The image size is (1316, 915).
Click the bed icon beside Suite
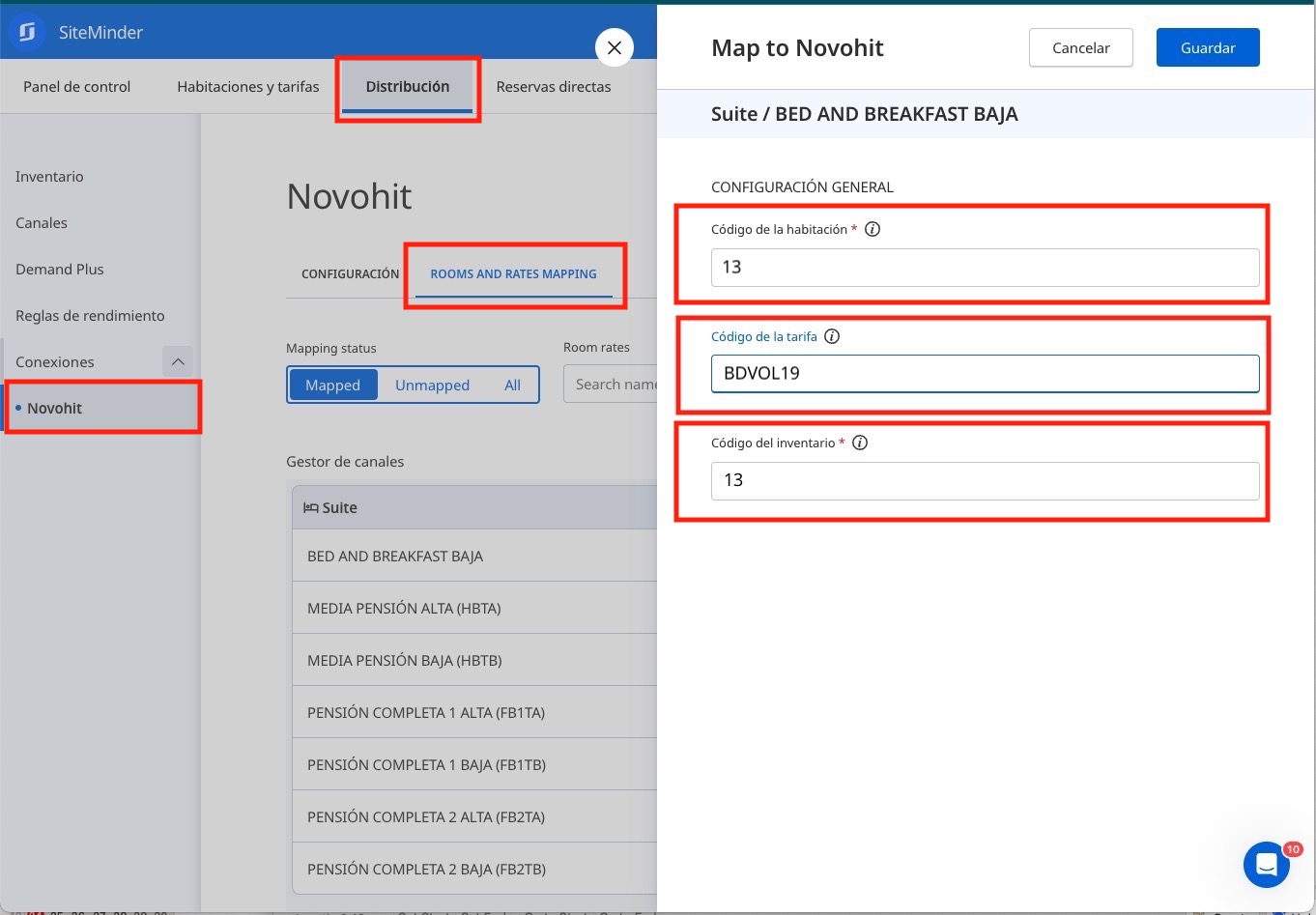click(x=311, y=507)
